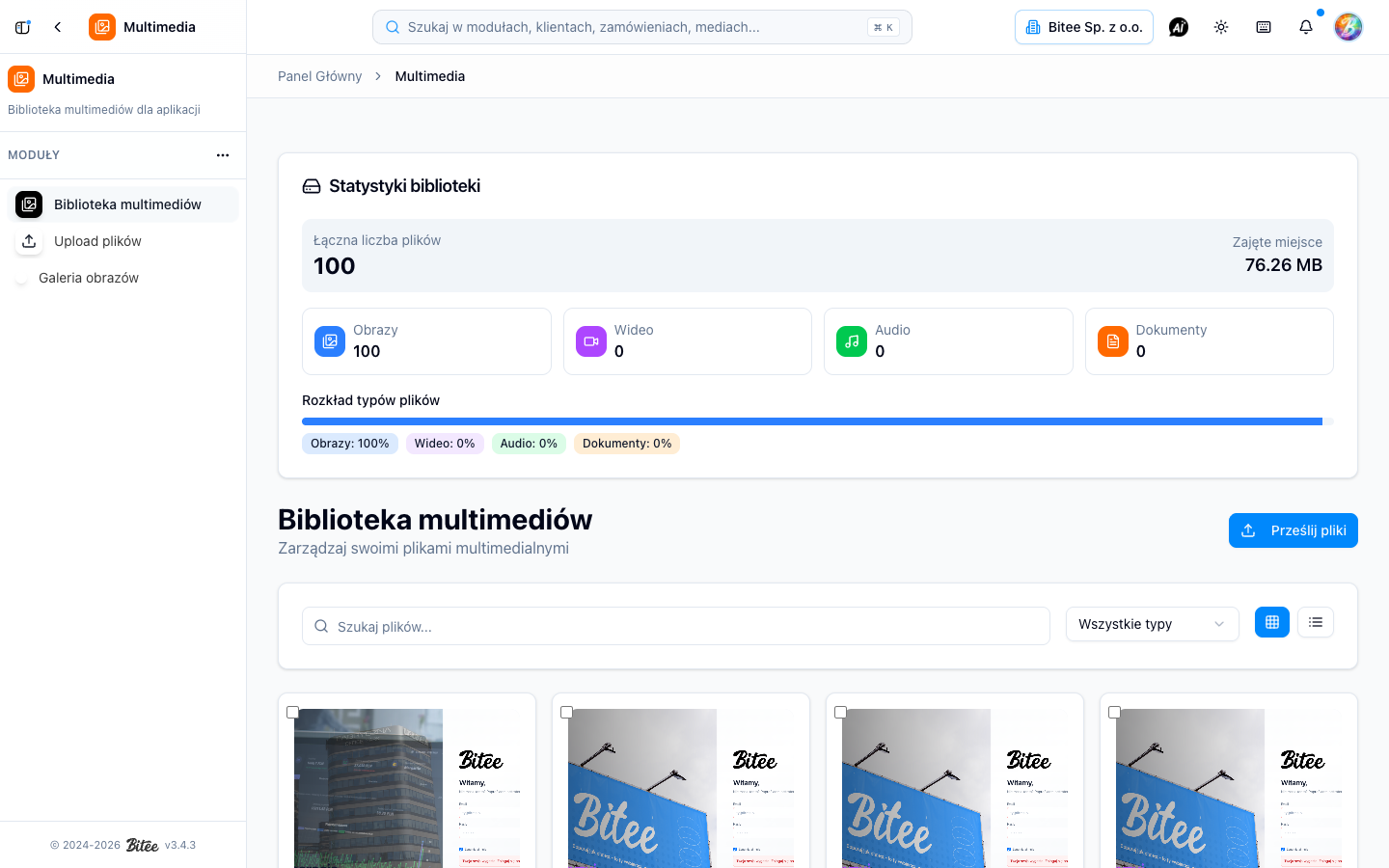This screenshot has width=1389, height=868.
Task: Click the green Audio music note icon
Action: point(852,341)
